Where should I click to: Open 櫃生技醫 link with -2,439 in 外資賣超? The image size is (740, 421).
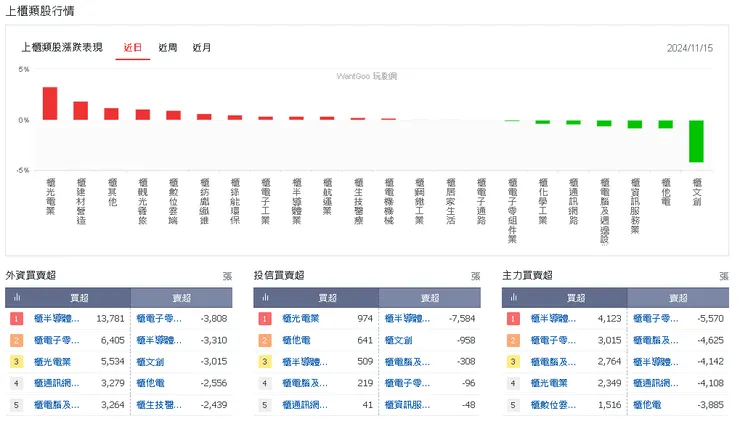pyautogui.click(x=159, y=405)
